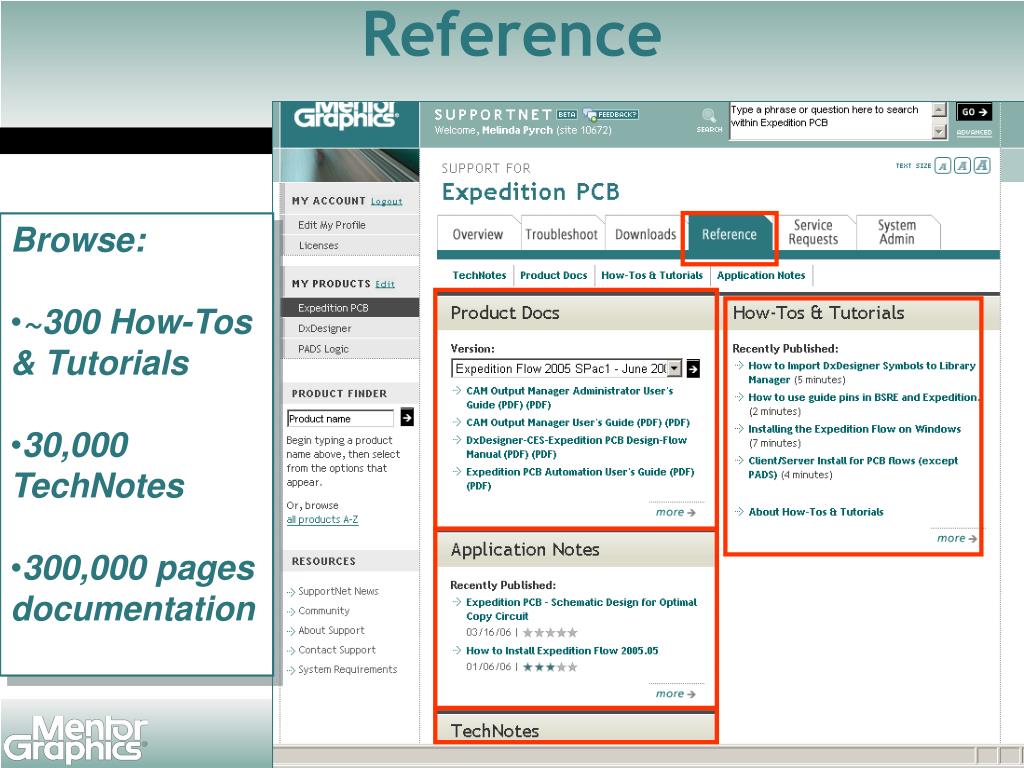
Task: Click Edit next to My Products
Action: click(x=385, y=284)
